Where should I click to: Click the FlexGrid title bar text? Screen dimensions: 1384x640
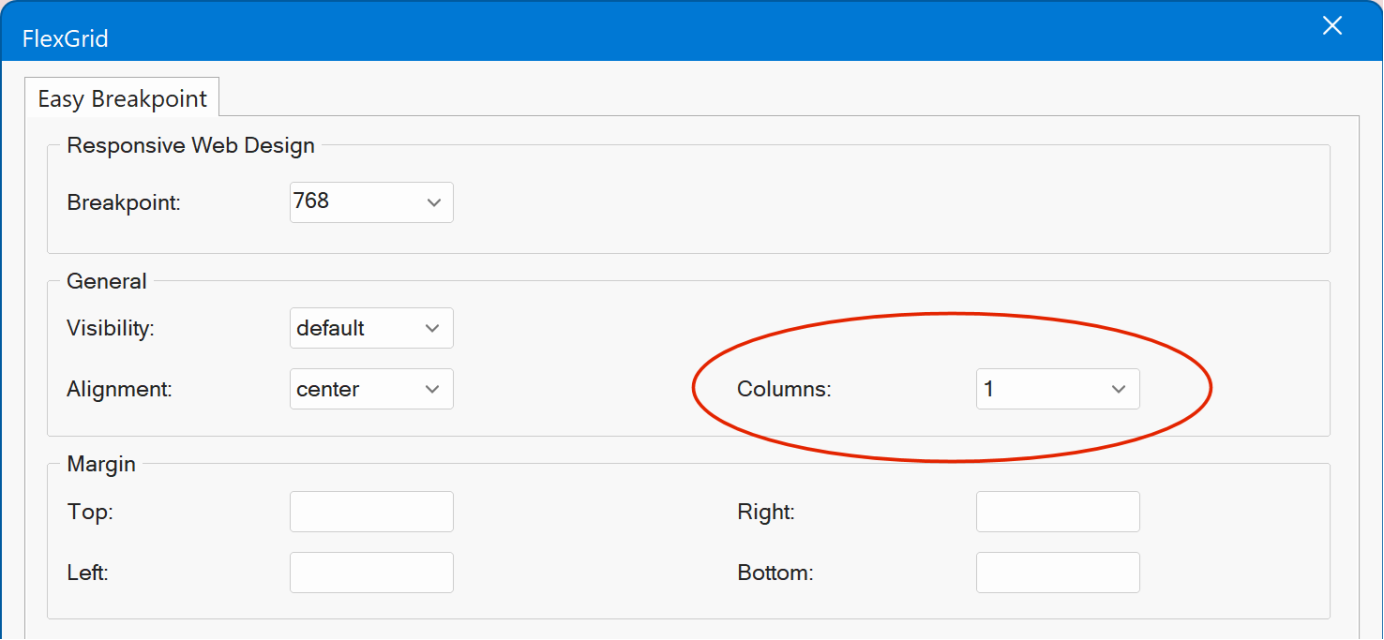pyautogui.click(x=65, y=39)
